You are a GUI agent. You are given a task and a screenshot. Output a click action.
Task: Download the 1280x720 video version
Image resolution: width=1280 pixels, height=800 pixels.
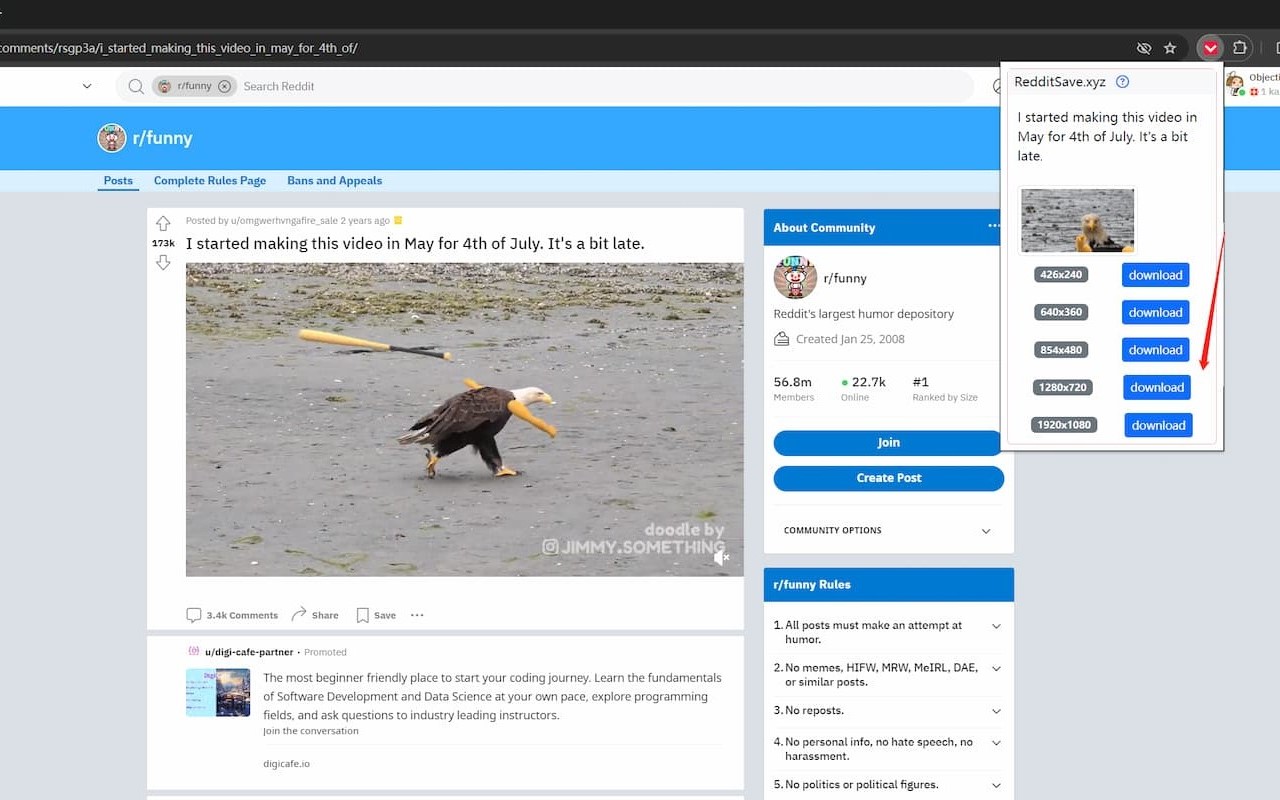pos(1157,387)
